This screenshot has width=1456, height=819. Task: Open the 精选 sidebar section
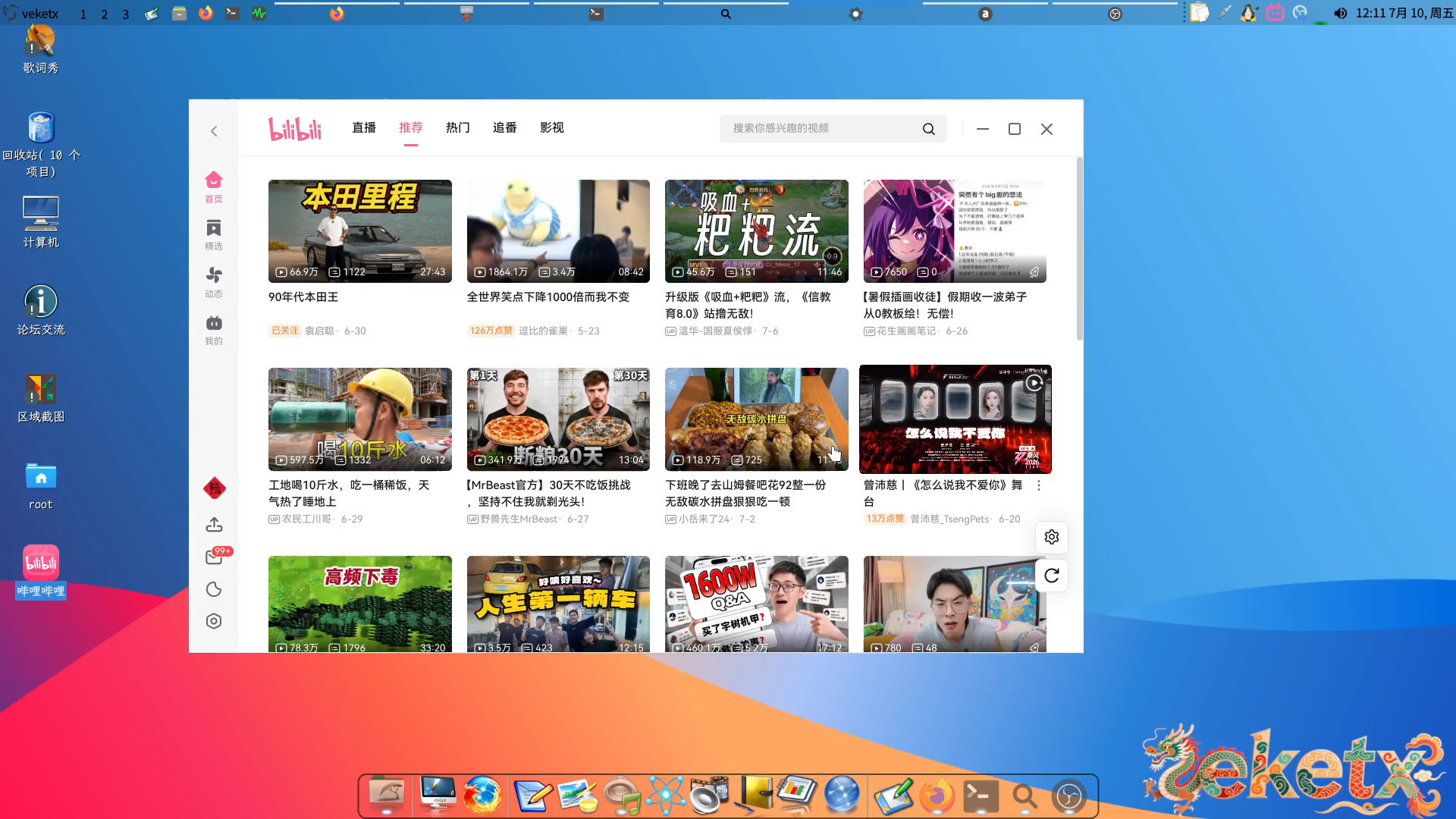[214, 234]
